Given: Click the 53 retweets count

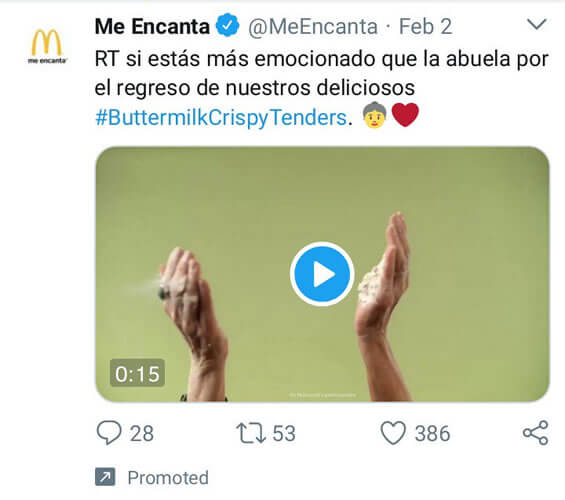Looking at the screenshot, I should (x=284, y=433).
